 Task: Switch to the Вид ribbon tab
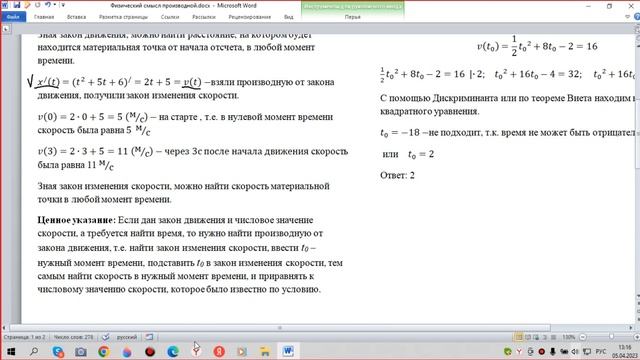click(289, 17)
